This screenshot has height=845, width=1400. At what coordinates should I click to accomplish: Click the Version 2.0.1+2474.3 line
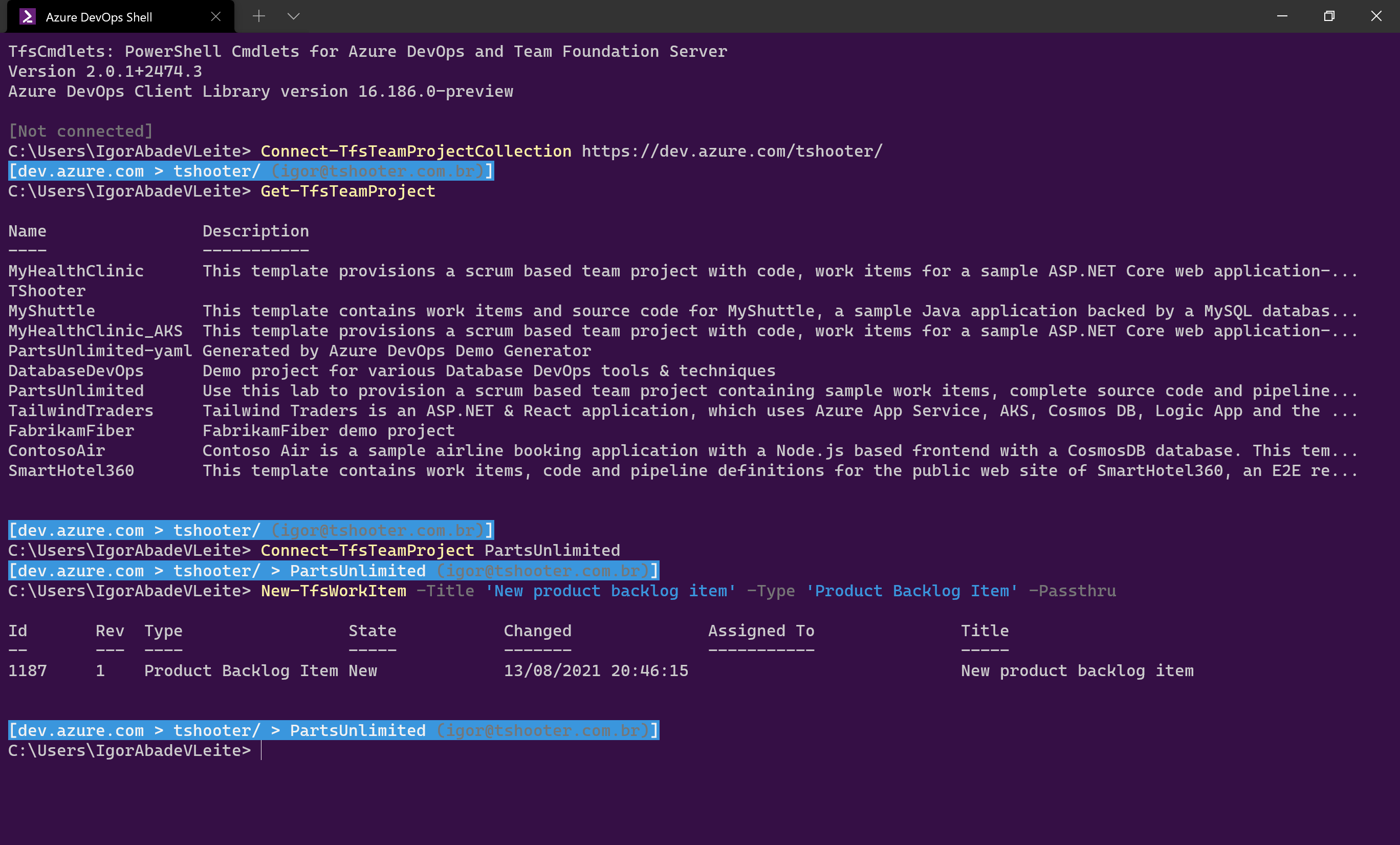click(x=105, y=72)
